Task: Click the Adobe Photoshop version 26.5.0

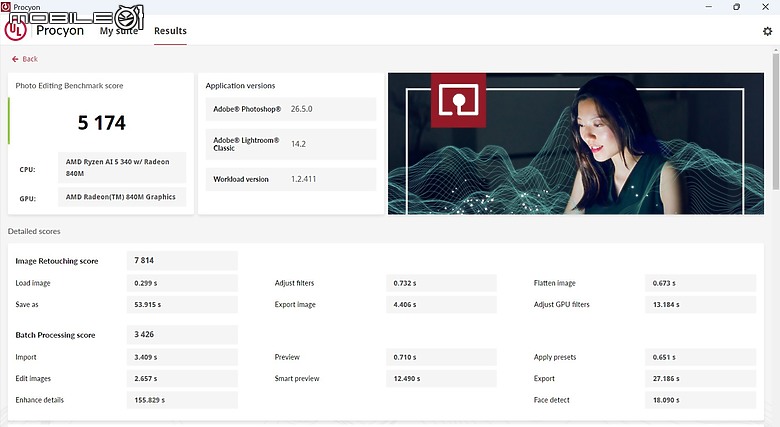Action: pyautogui.click(x=301, y=109)
